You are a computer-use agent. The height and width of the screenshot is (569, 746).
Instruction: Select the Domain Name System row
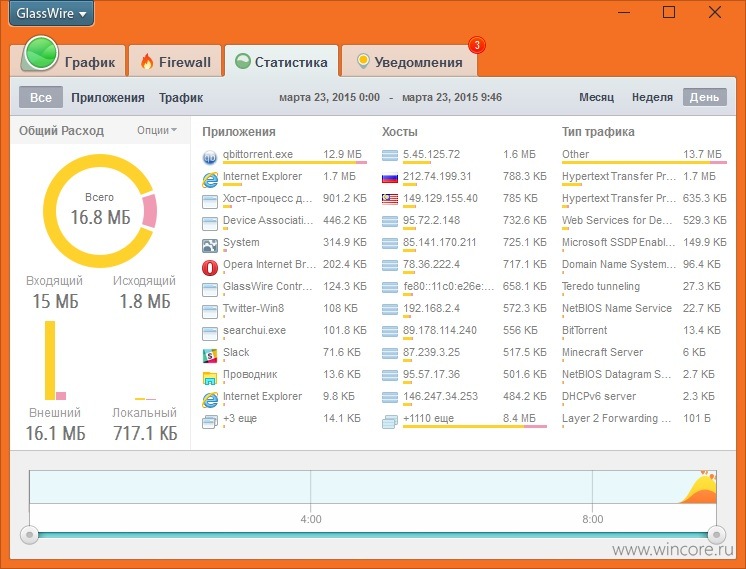coord(644,265)
